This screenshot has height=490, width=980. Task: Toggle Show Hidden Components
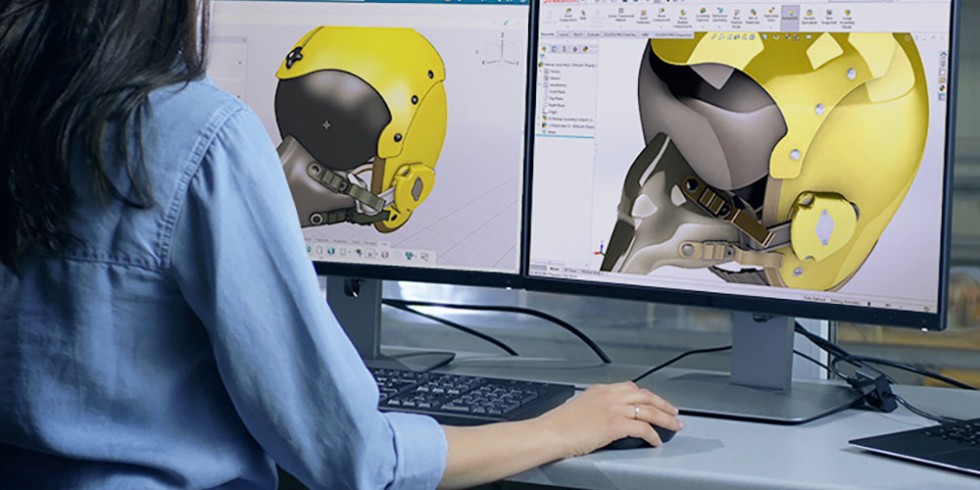(x=684, y=15)
